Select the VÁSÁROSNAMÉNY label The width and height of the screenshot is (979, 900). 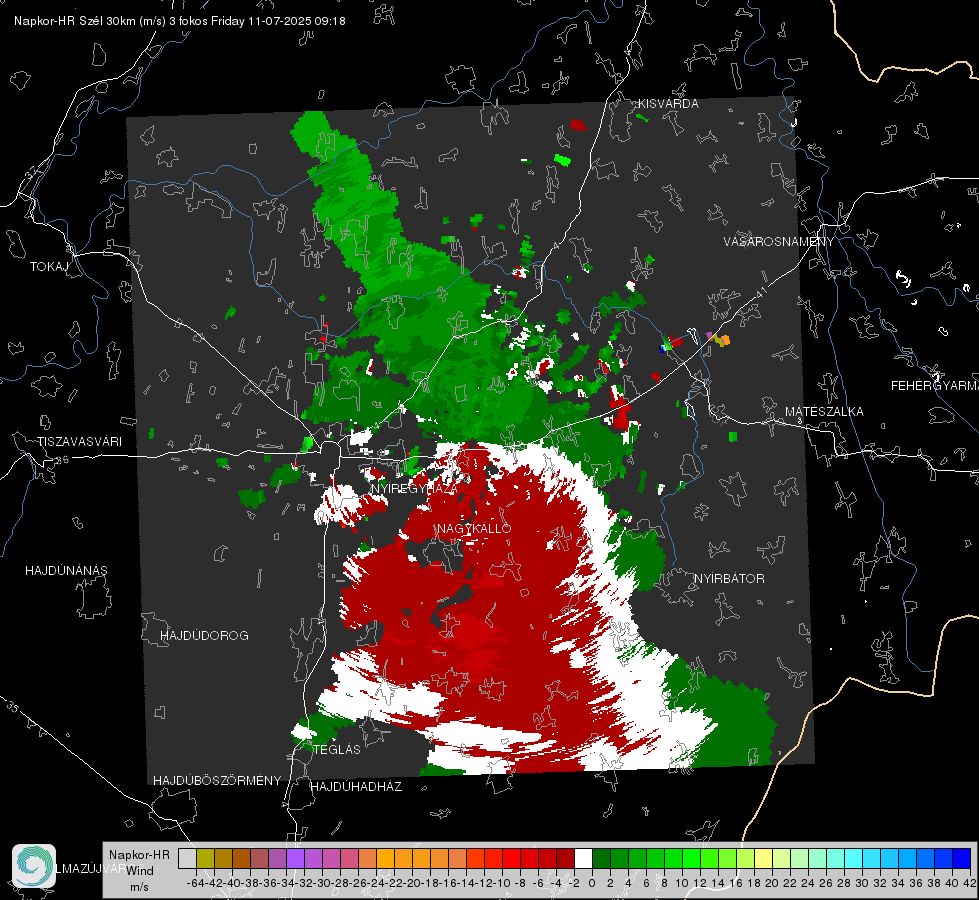coord(779,242)
